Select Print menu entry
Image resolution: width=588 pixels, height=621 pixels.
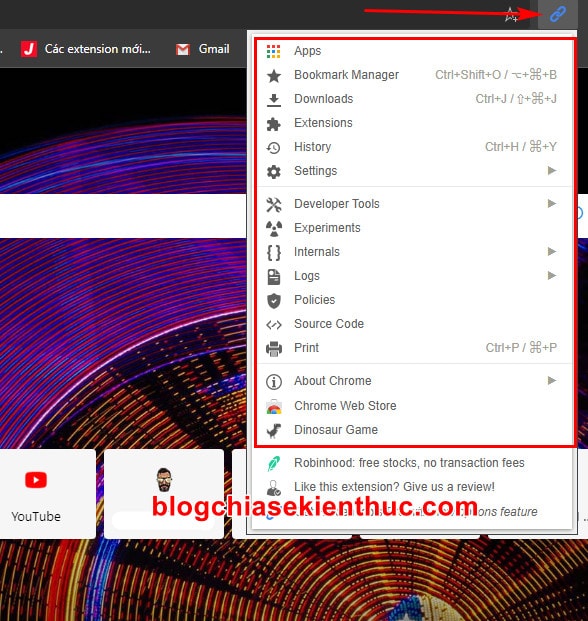[414, 348]
